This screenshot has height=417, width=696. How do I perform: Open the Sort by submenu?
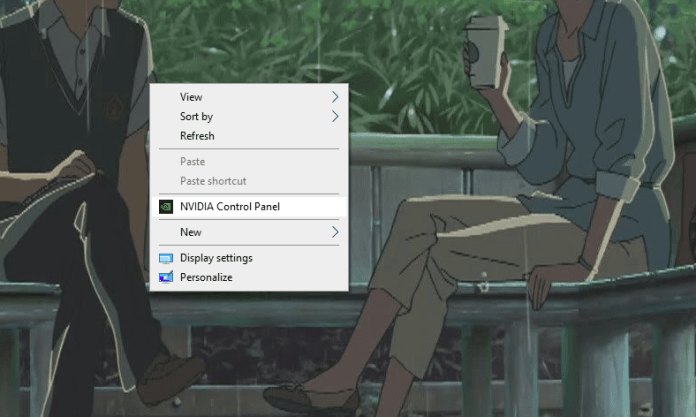(x=249, y=116)
